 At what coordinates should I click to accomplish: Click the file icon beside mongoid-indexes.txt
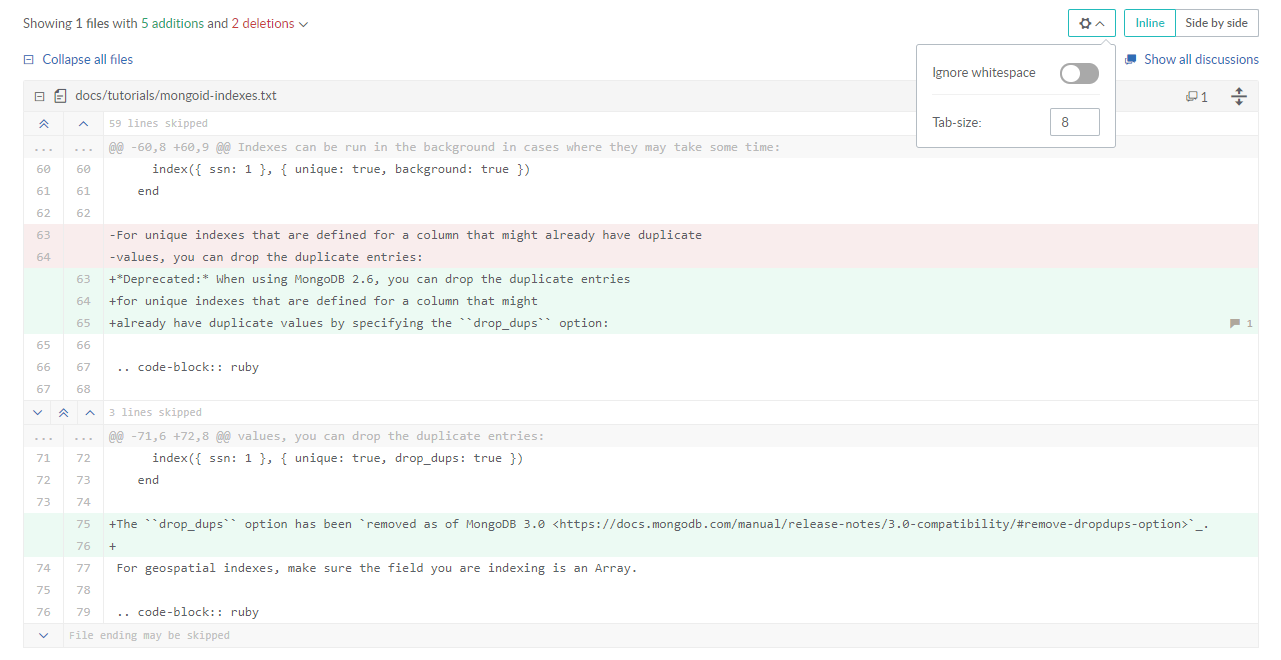(x=60, y=97)
